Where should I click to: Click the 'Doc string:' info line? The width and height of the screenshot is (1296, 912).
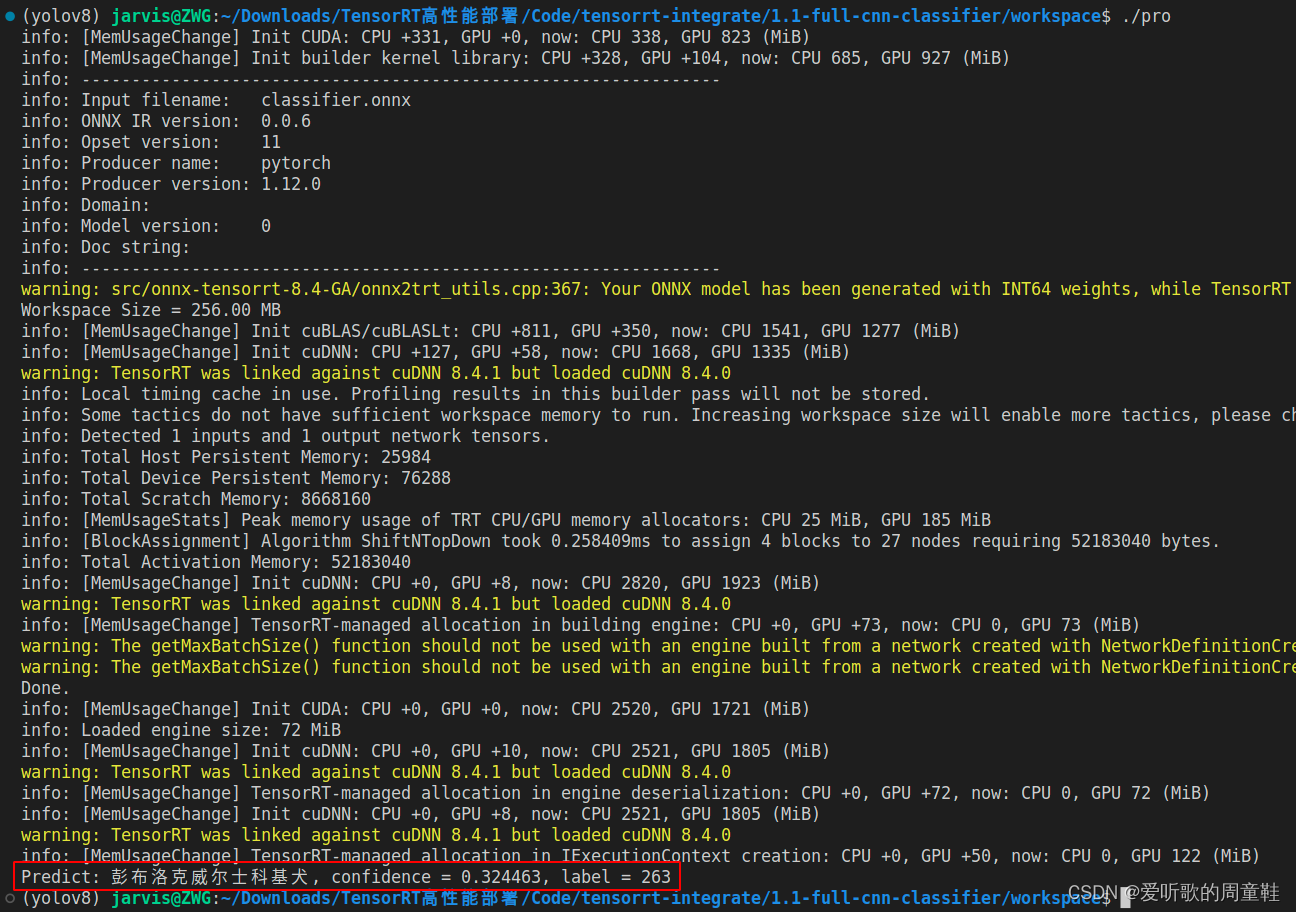[106, 247]
